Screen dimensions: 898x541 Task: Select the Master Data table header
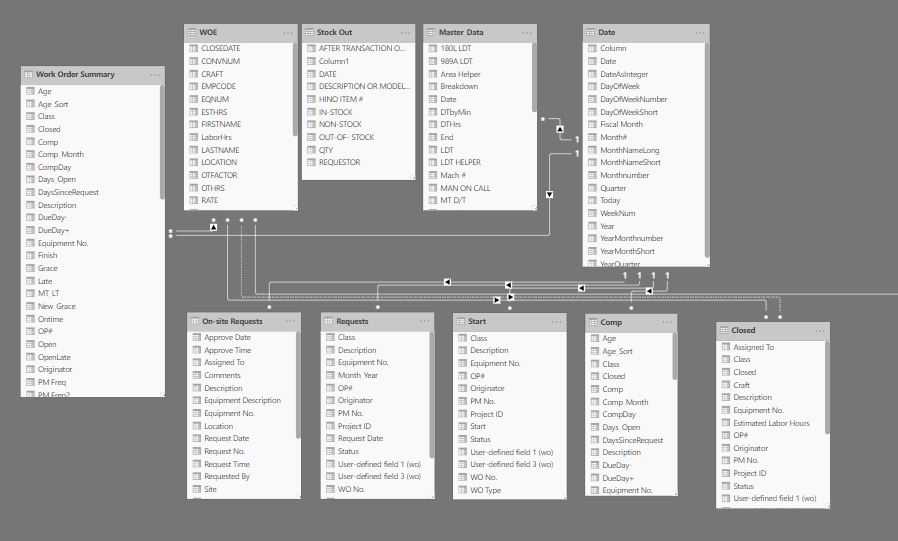(480, 33)
